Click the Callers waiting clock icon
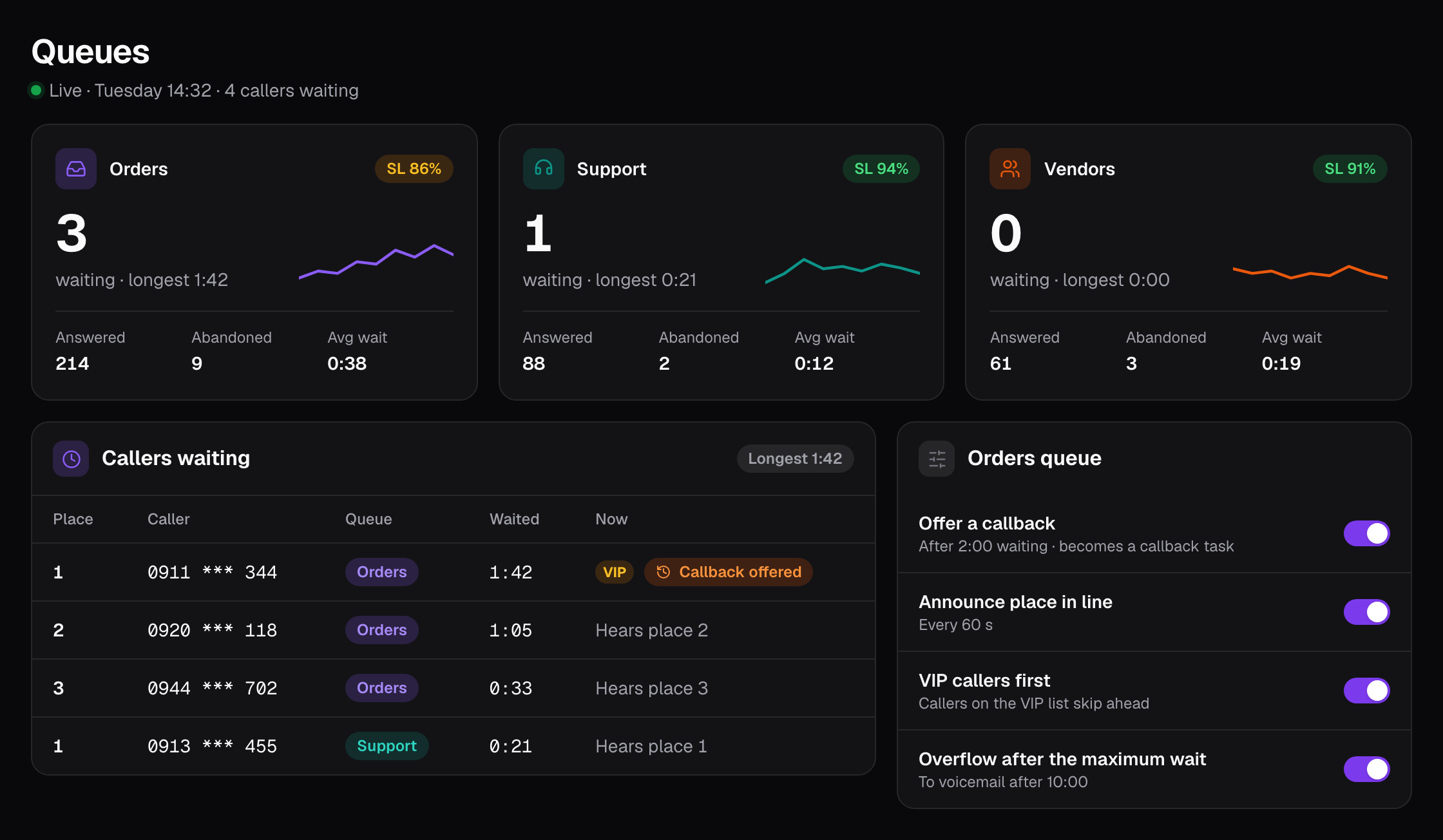Viewport: 1443px width, 840px height. click(x=71, y=459)
